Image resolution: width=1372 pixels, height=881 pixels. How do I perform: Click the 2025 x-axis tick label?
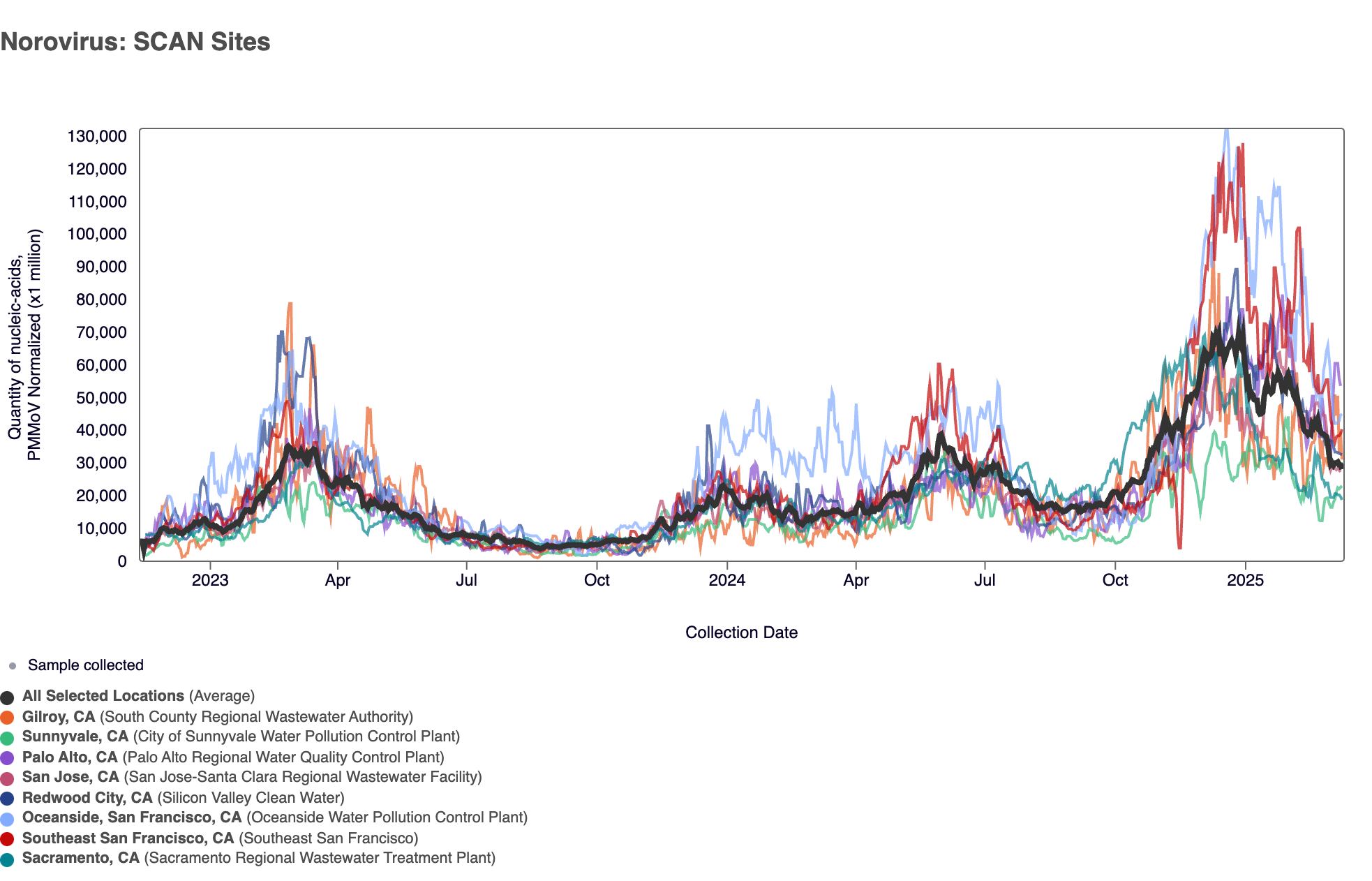(x=1245, y=580)
